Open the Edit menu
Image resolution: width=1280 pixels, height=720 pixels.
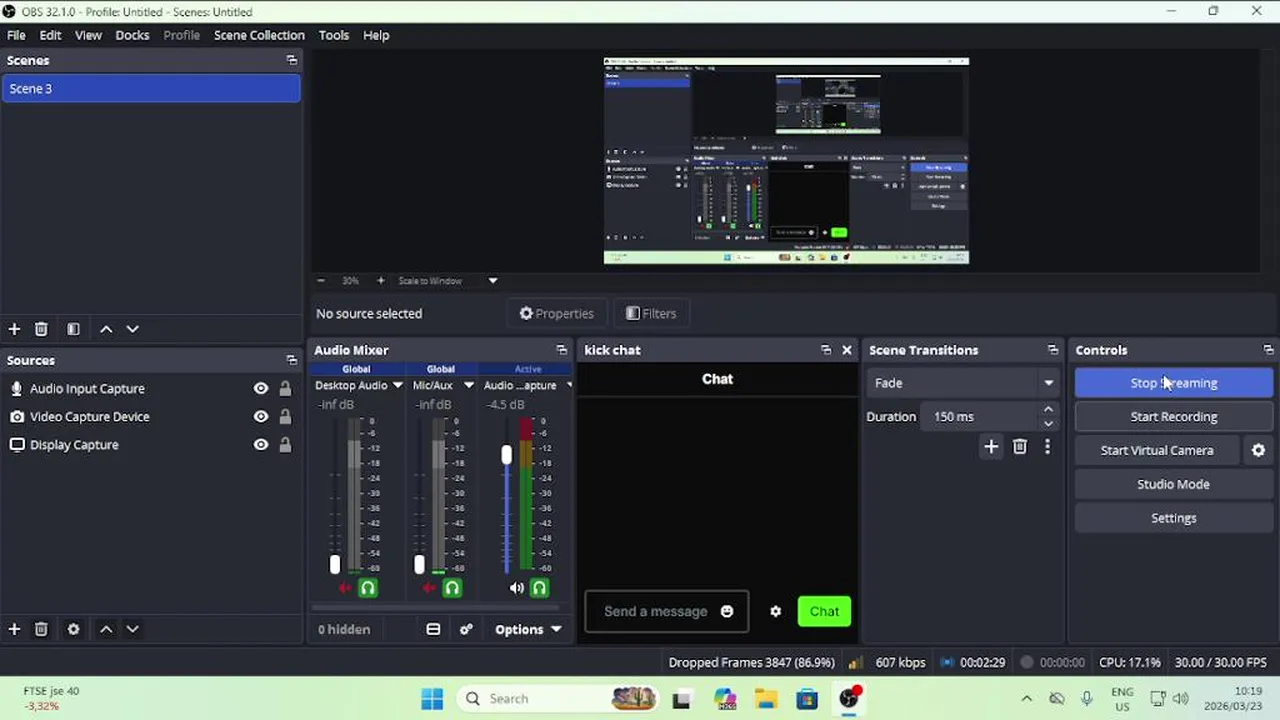tap(50, 35)
